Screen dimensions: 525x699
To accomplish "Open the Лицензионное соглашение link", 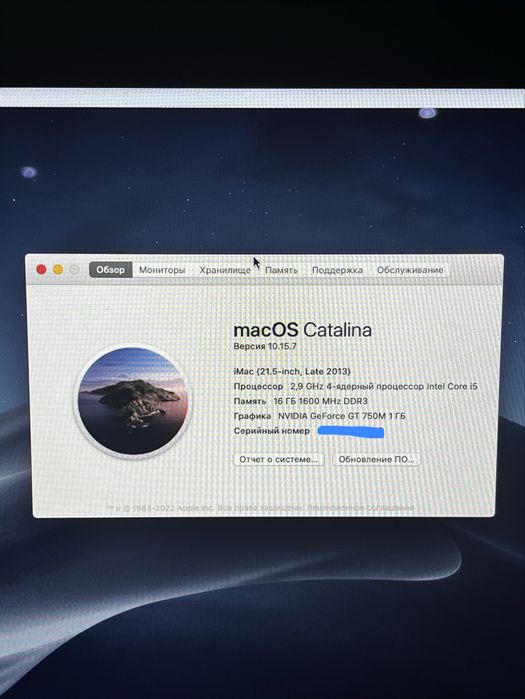I will click(361, 508).
